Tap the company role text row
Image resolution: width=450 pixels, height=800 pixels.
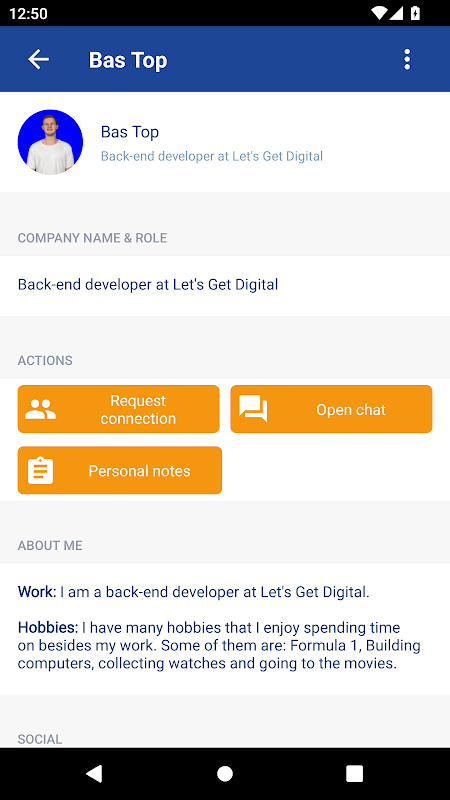click(225, 285)
